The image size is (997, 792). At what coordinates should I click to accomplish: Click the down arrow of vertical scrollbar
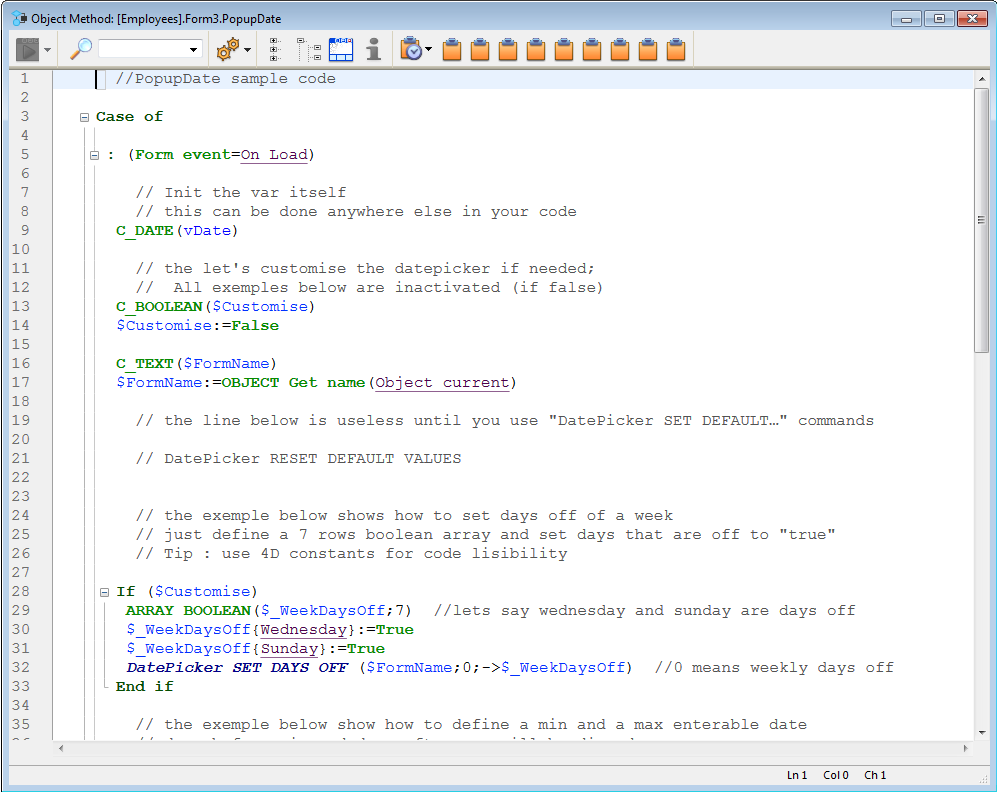tap(981, 731)
